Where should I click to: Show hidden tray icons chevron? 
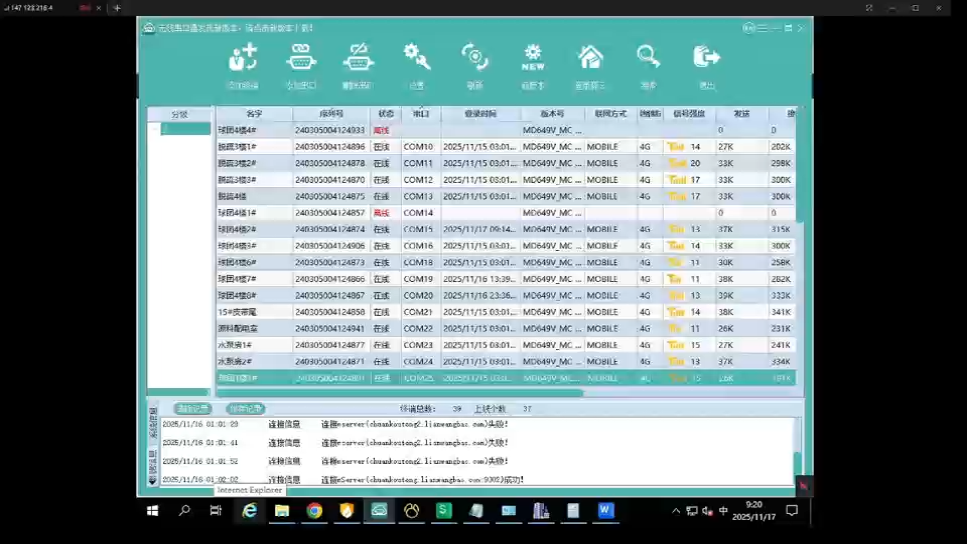coord(676,511)
